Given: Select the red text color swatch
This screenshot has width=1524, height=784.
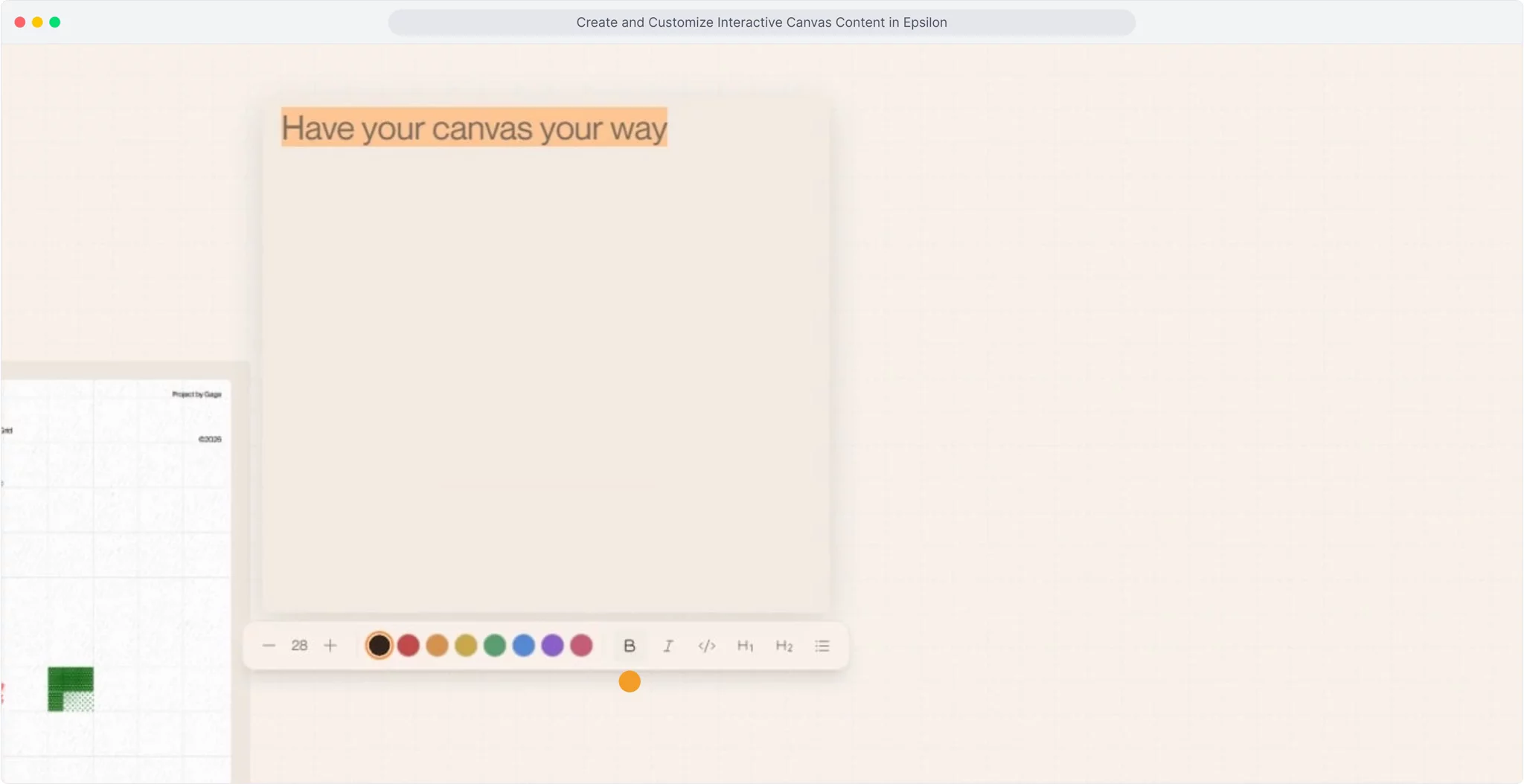Looking at the screenshot, I should pos(409,646).
